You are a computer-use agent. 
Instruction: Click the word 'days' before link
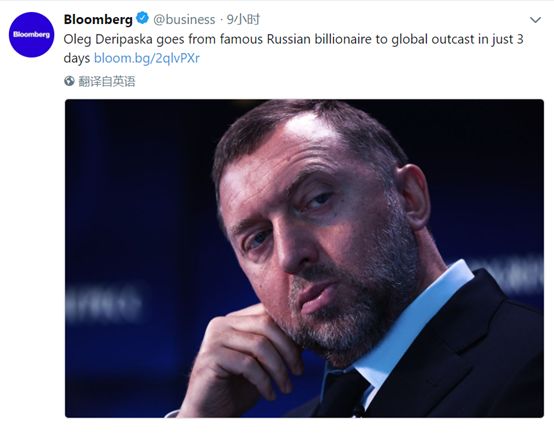[77, 58]
